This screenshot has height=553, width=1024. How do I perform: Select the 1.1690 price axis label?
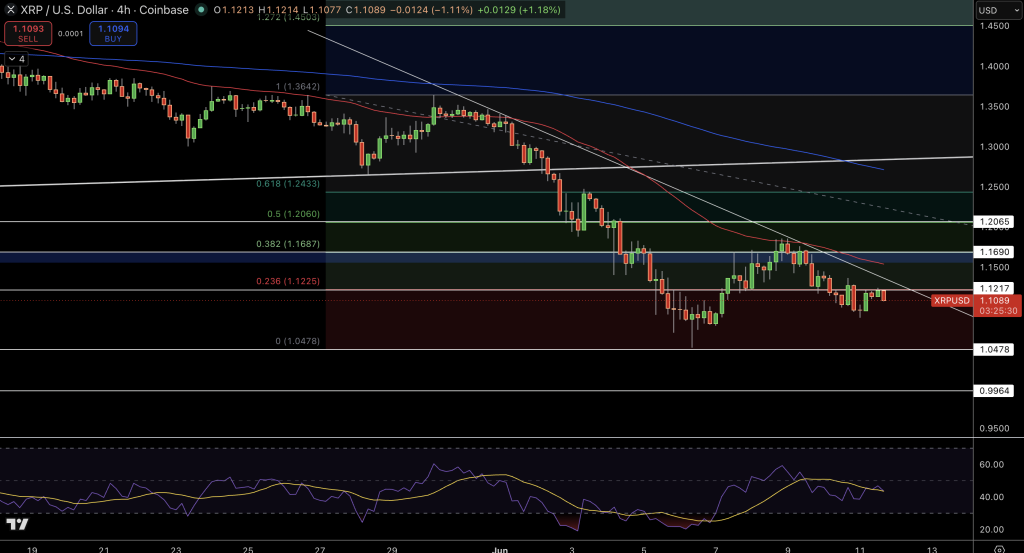click(x=994, y=252)
